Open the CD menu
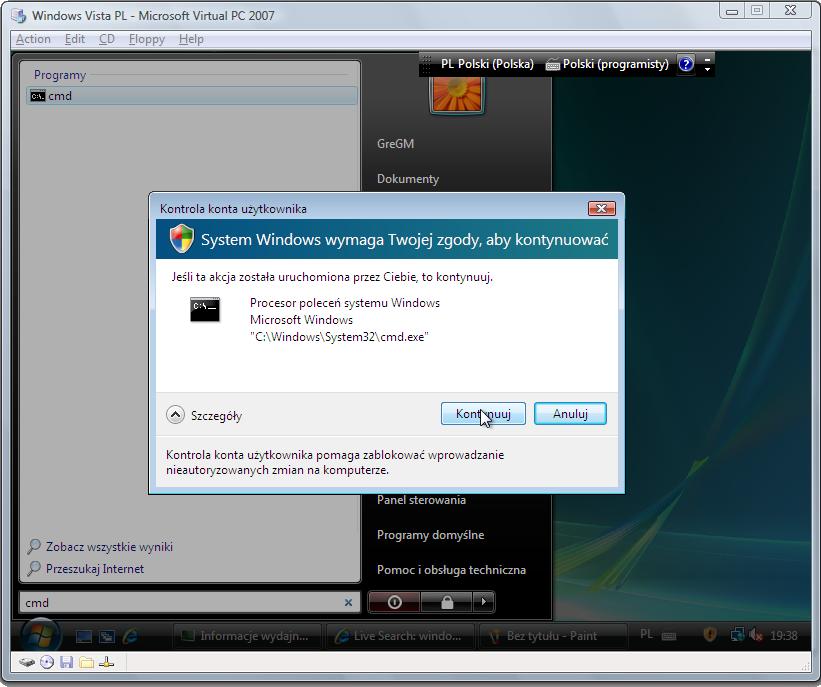This screenshot has width=821, height=687. pos(107,39)
